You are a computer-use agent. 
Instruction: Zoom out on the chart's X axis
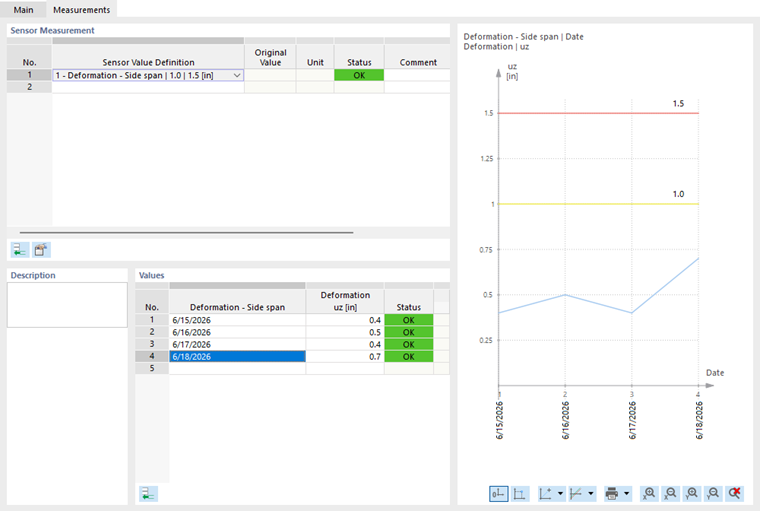(670, 494)
